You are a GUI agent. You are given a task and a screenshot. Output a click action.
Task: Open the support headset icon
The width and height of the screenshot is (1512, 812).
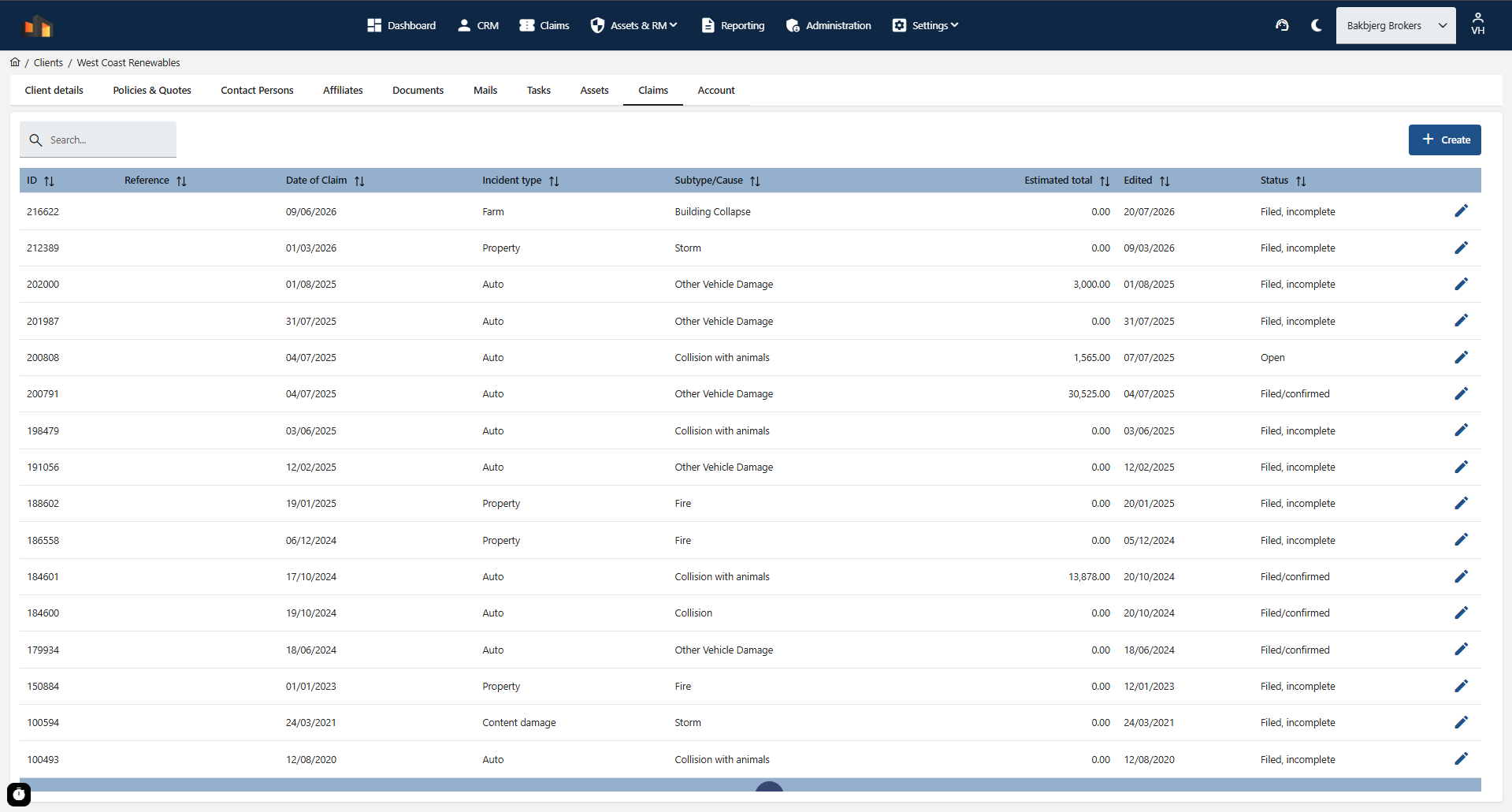click(1282, 25)
